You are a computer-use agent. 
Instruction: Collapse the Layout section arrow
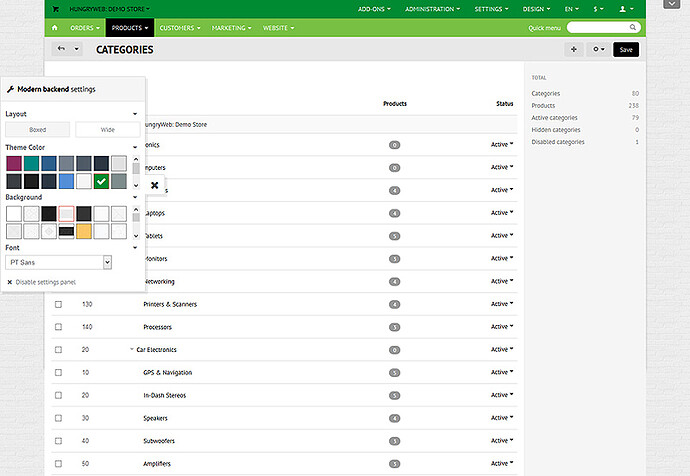135,114
